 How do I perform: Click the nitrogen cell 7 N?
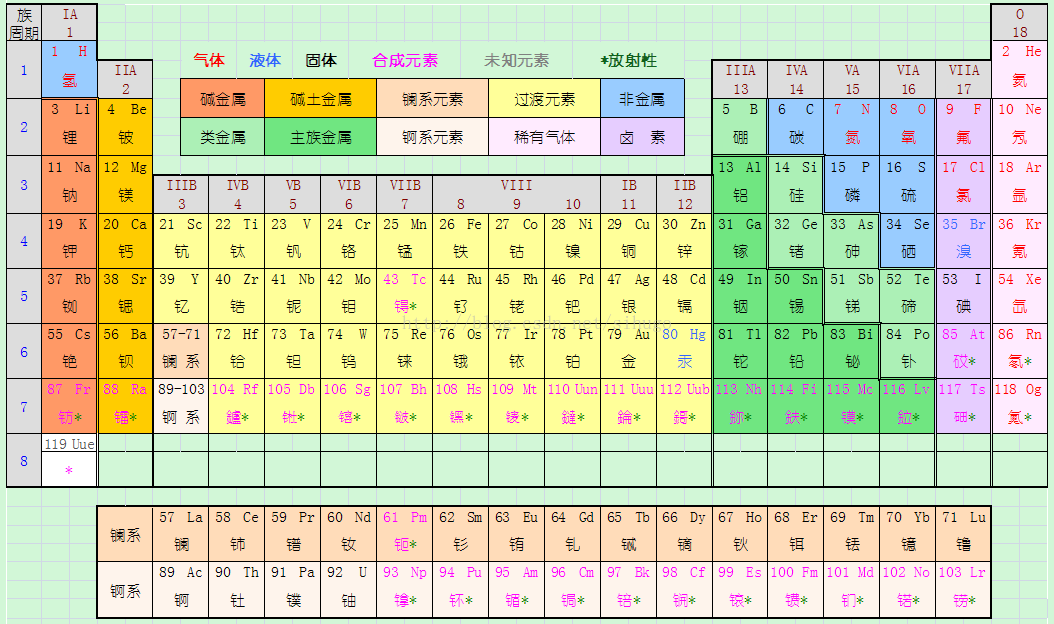pyautogui.click(x=851, y=127)
